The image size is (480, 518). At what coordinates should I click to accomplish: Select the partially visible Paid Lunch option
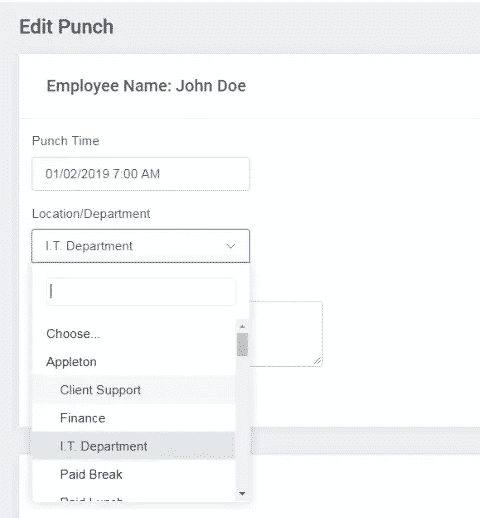134,498
